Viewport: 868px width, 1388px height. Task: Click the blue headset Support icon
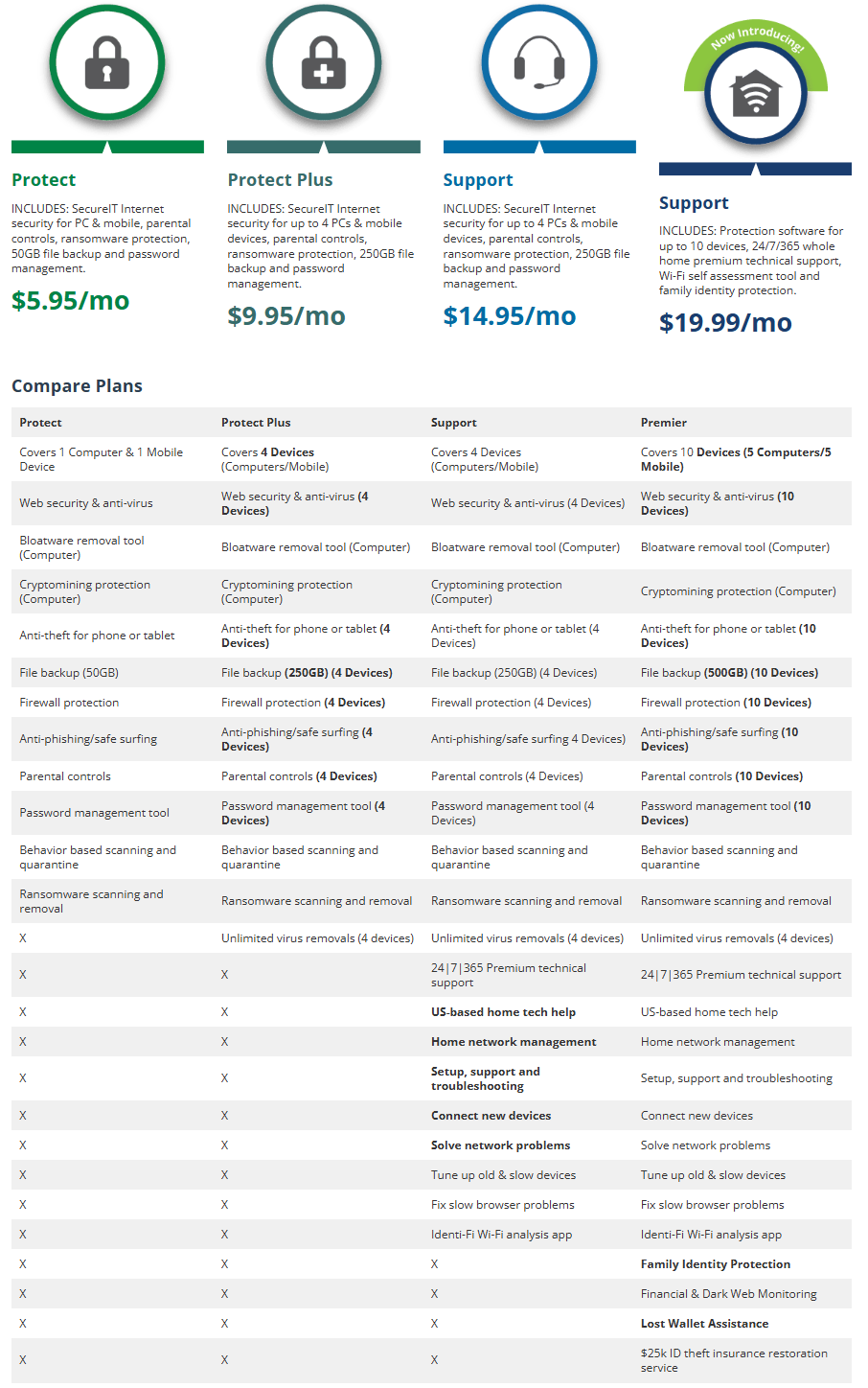538,64
